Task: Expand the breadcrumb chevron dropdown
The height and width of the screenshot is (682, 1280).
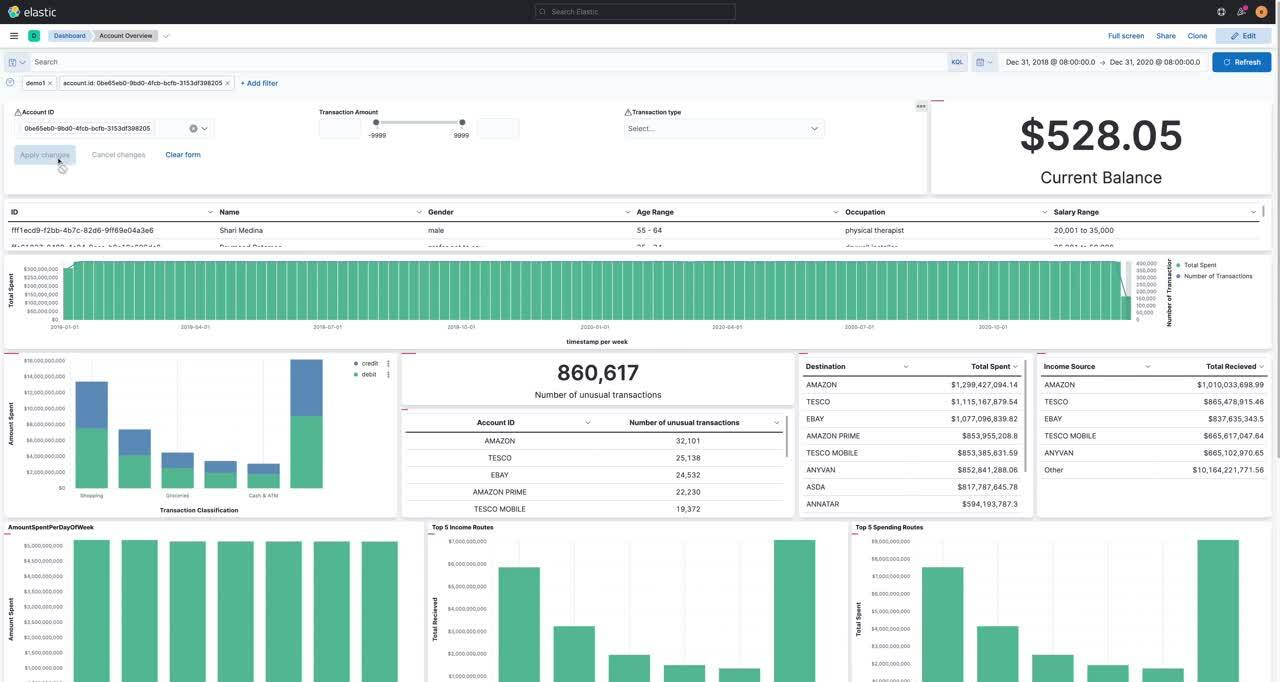Action: click(166, 36)
